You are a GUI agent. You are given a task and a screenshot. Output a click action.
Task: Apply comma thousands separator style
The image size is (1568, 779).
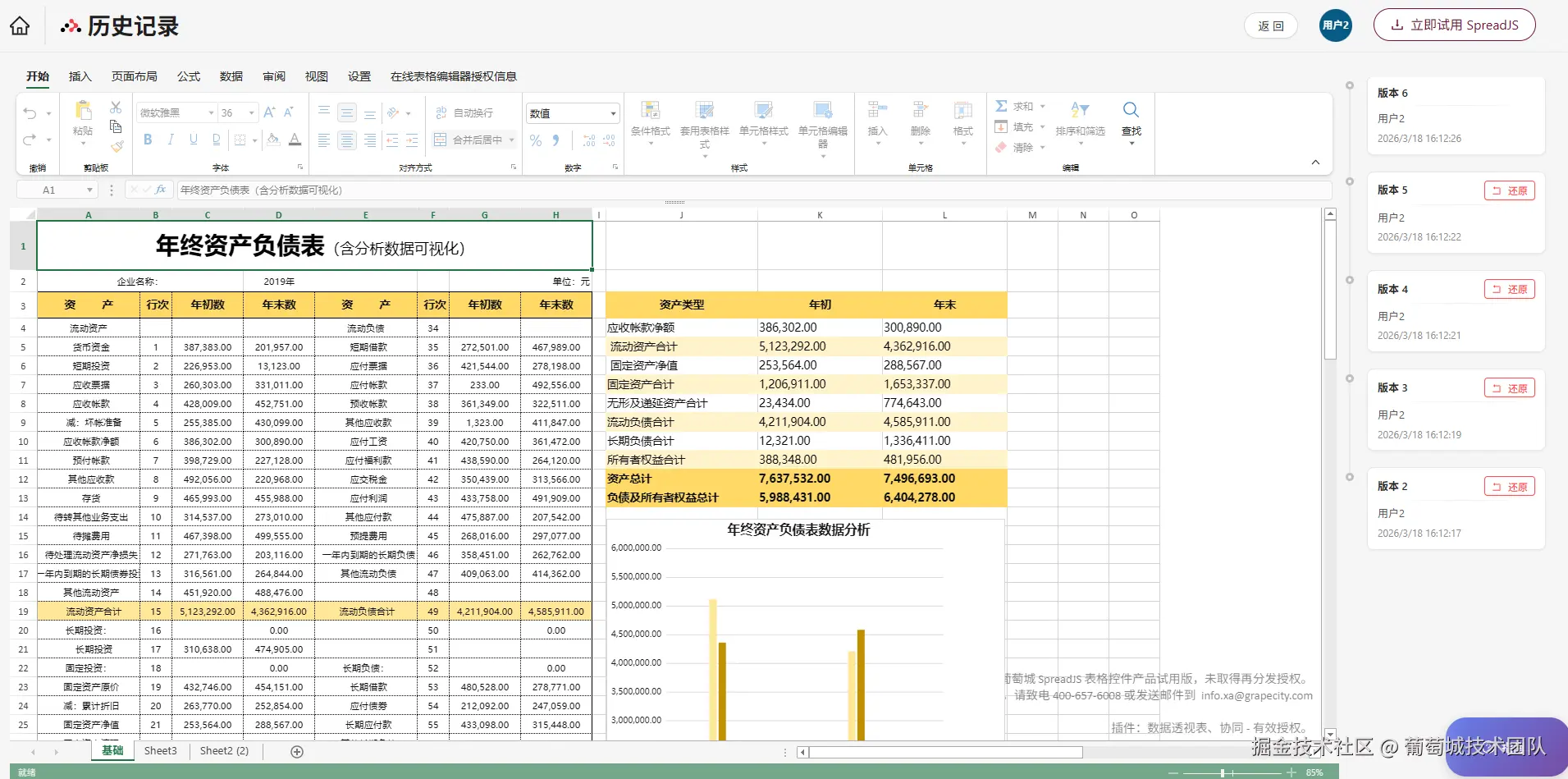point(556,140)
